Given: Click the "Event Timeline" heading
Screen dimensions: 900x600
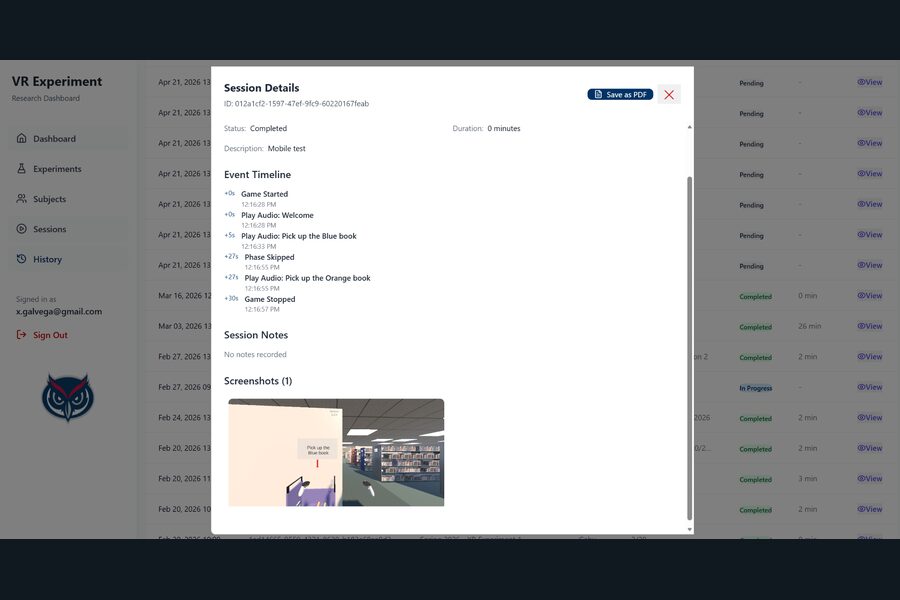Looking at the screenshot, I should tap(257, 175).
